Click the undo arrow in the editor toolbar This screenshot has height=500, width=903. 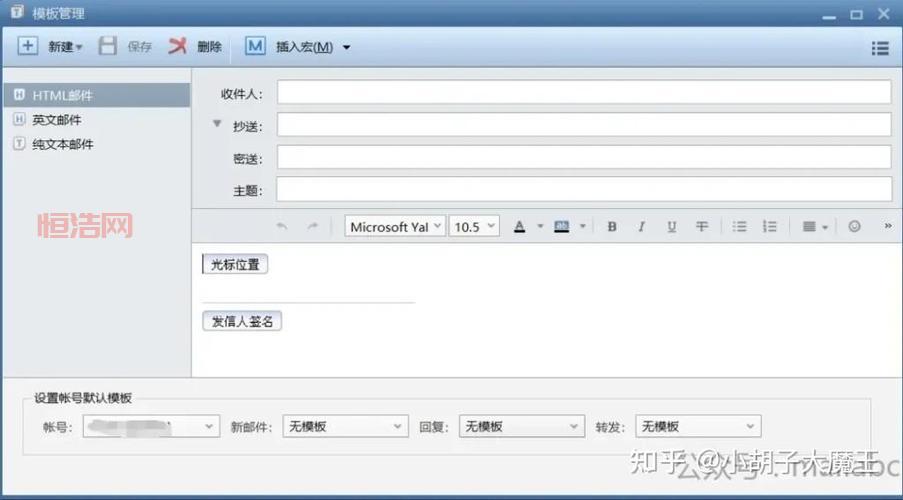coord(282,227)
